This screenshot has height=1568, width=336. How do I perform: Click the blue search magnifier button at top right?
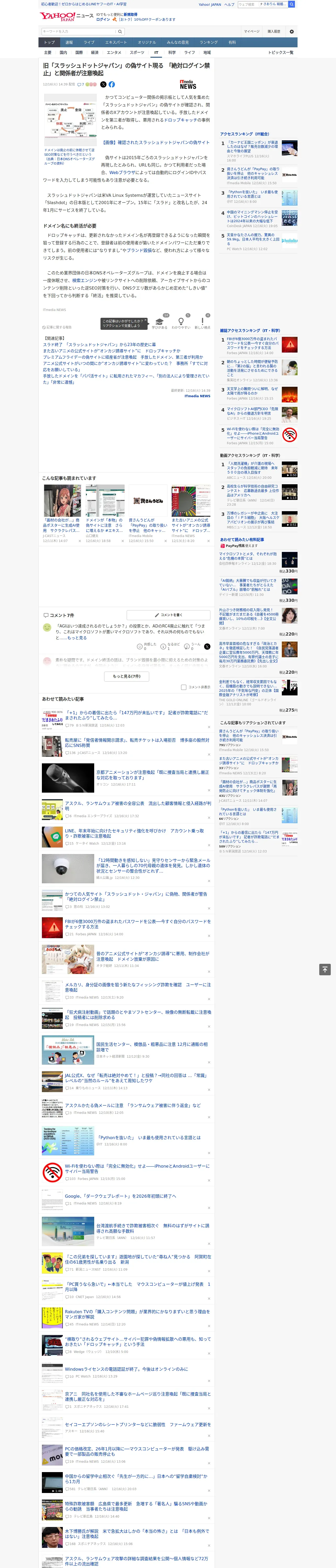click(292, 4)
